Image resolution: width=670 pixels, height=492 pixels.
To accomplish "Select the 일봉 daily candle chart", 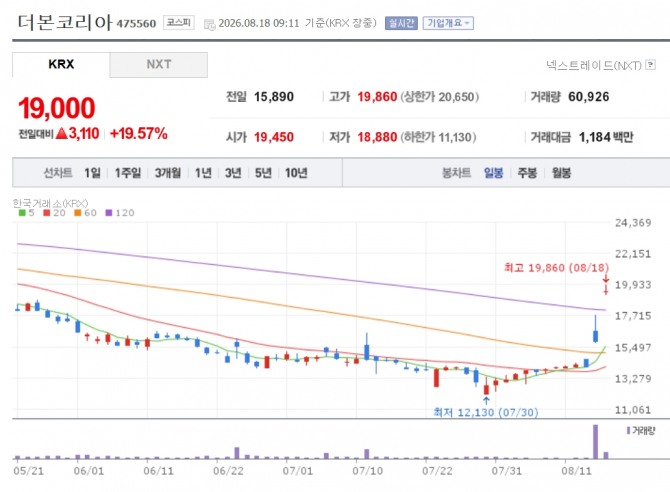I will 494,173.
